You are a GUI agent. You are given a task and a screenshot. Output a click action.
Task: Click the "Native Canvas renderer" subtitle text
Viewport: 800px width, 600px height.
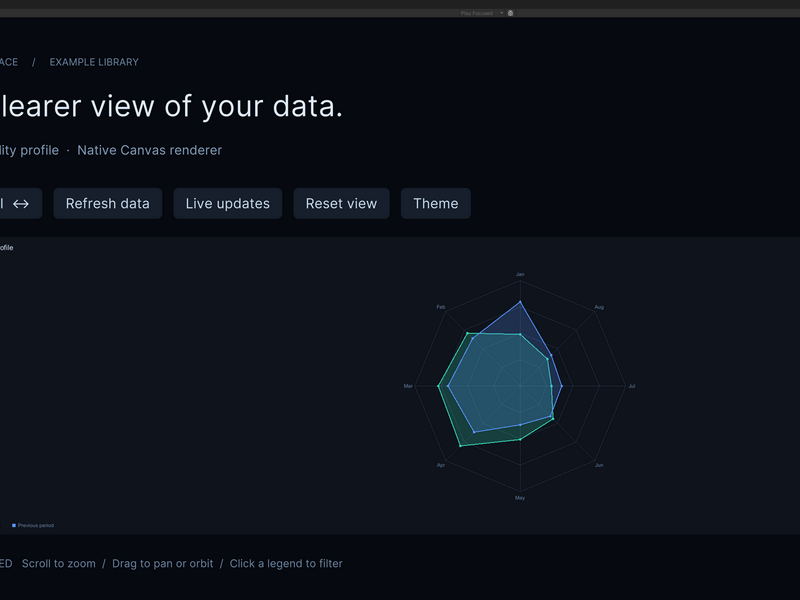point(149,151)
